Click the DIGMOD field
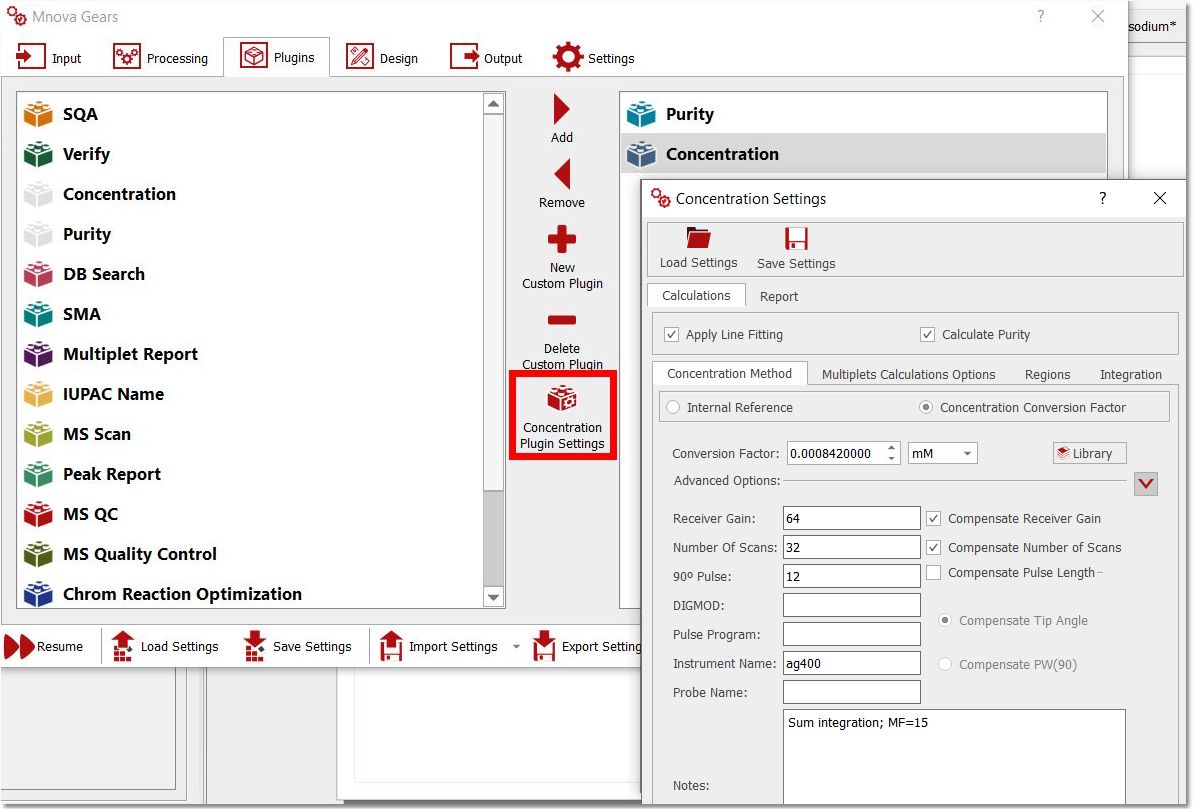The width and height of the screenshot is (1193, 811). [851, 606]
